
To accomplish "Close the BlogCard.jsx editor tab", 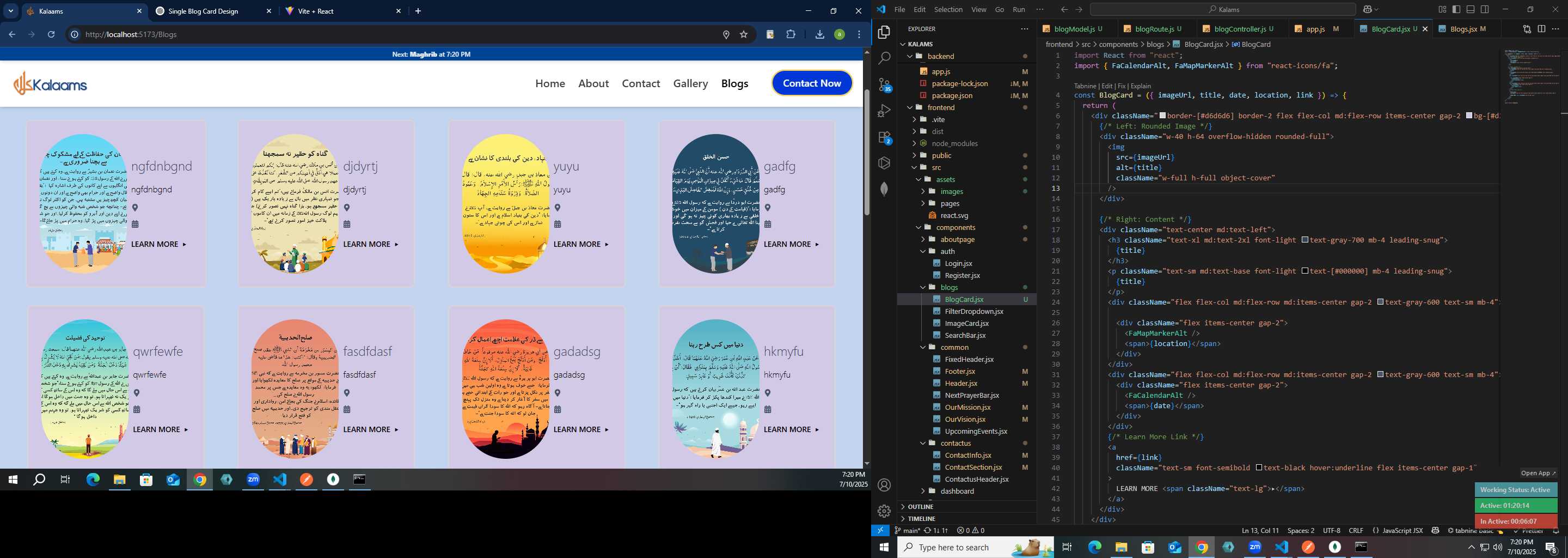I will pos(1425,29).
